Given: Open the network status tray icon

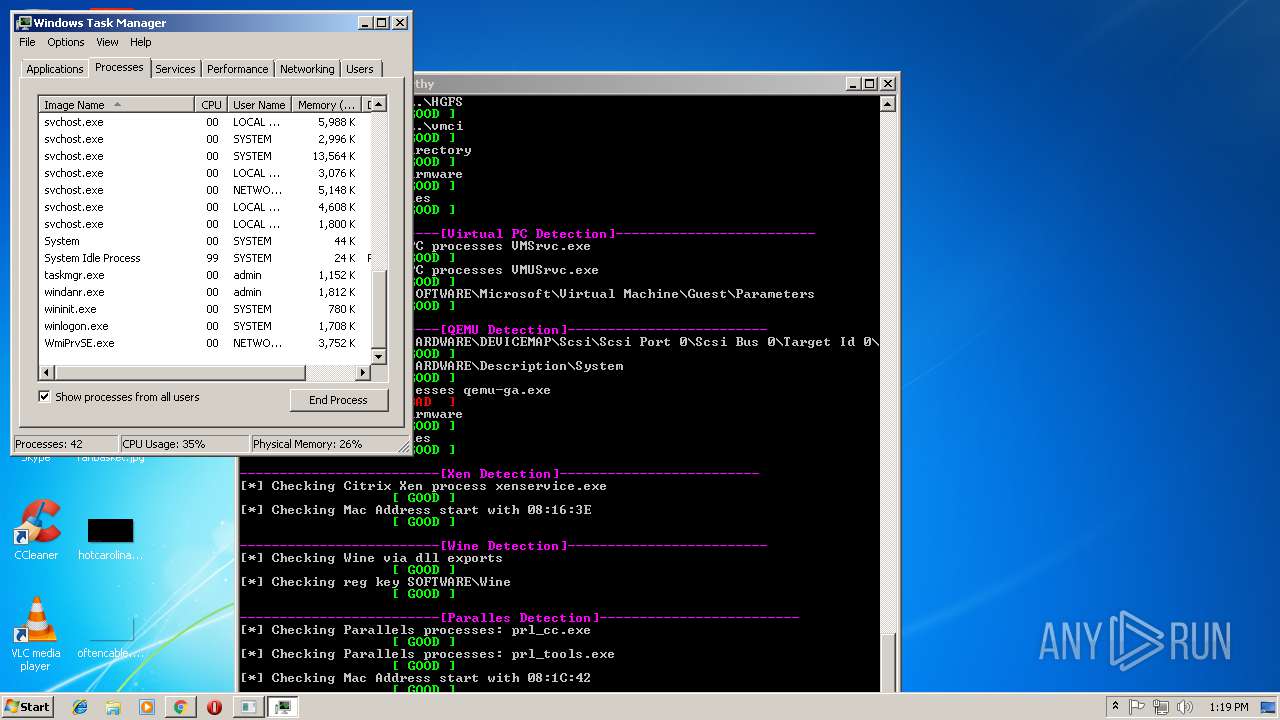Looking at the screenshot, I should click(1160, 707).
